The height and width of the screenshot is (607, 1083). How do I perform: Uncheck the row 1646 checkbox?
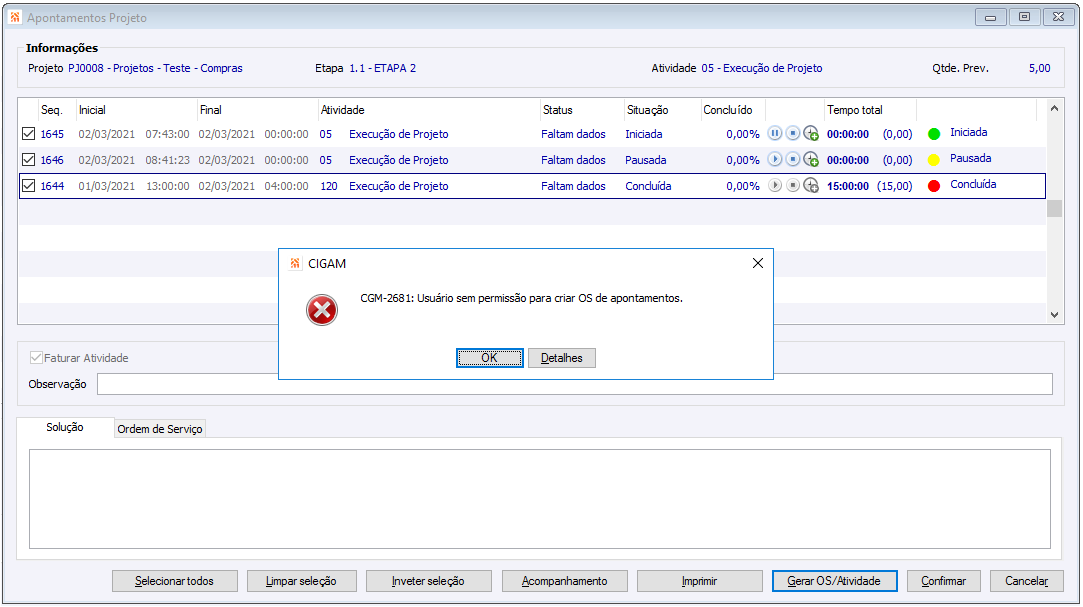(28, 160)
